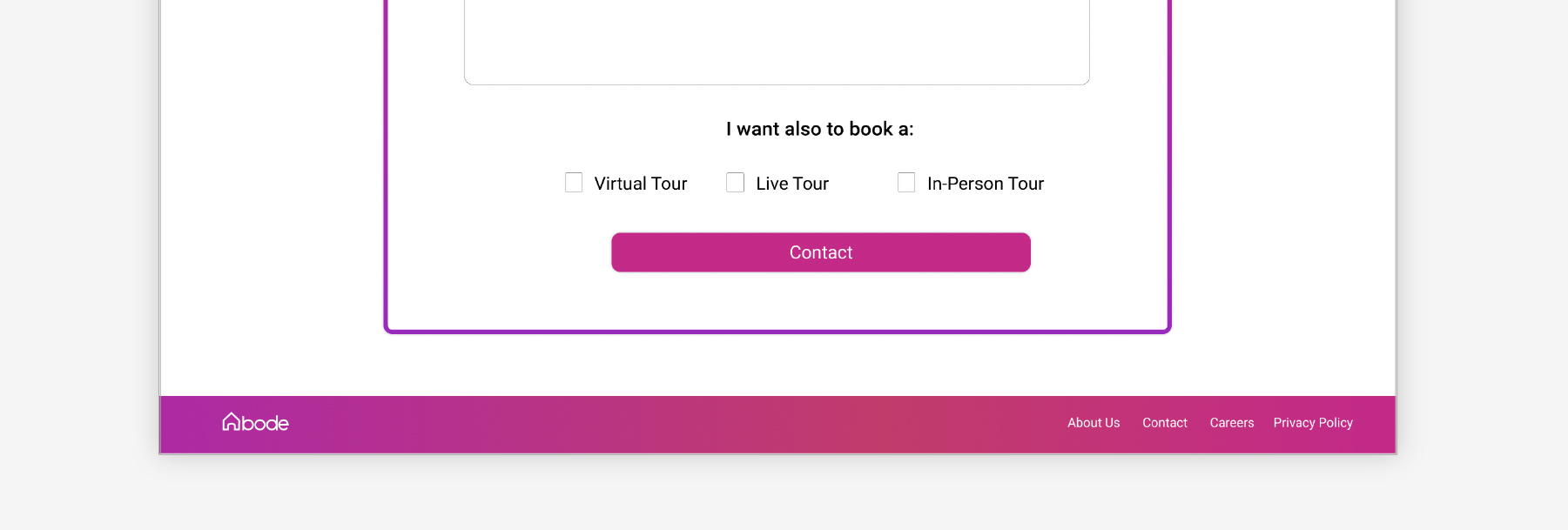The image size is (1568, 530).
Task: Click white strip between form card and footer
Action: pyautogui.click(x=777, y=366)
